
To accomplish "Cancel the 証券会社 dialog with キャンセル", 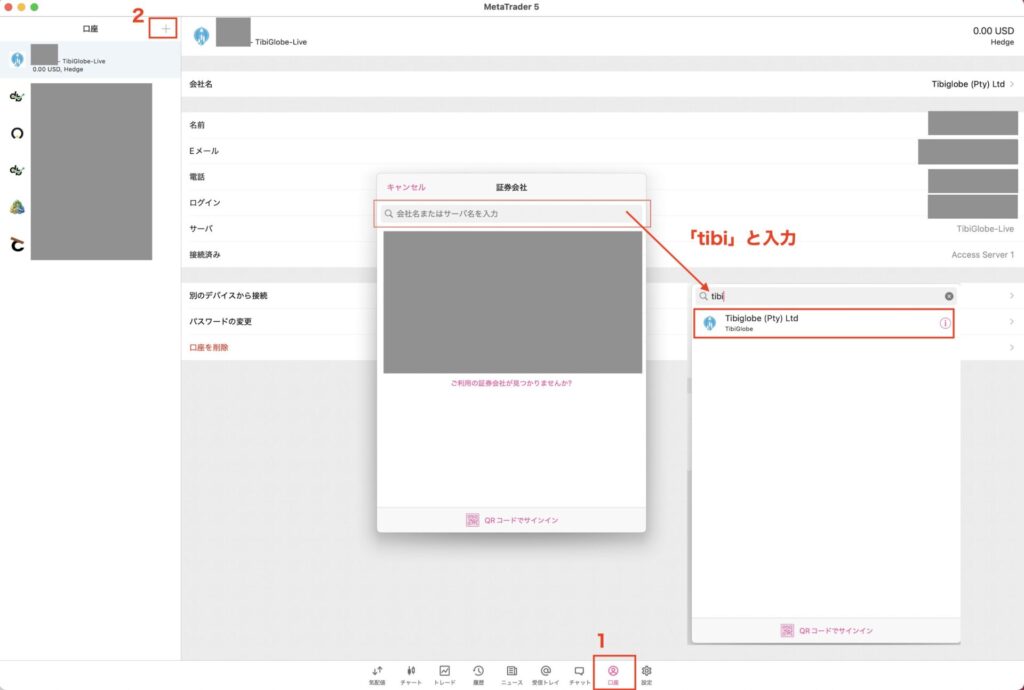I will tap(406, 187).
